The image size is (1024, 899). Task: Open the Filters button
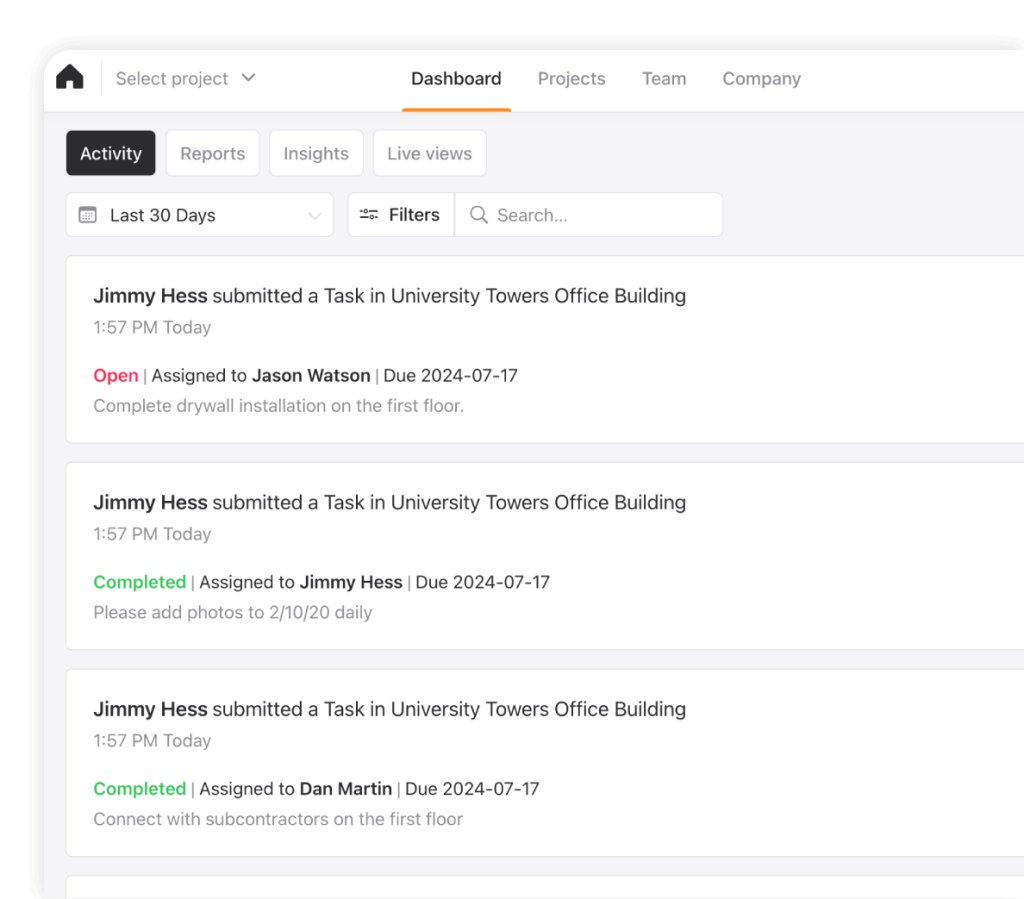point(401,215)
